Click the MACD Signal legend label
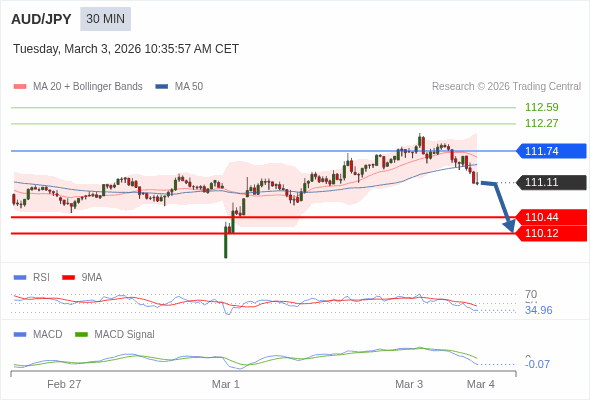The height and width of the screenshot is (400, 590). tap(125, 335)
